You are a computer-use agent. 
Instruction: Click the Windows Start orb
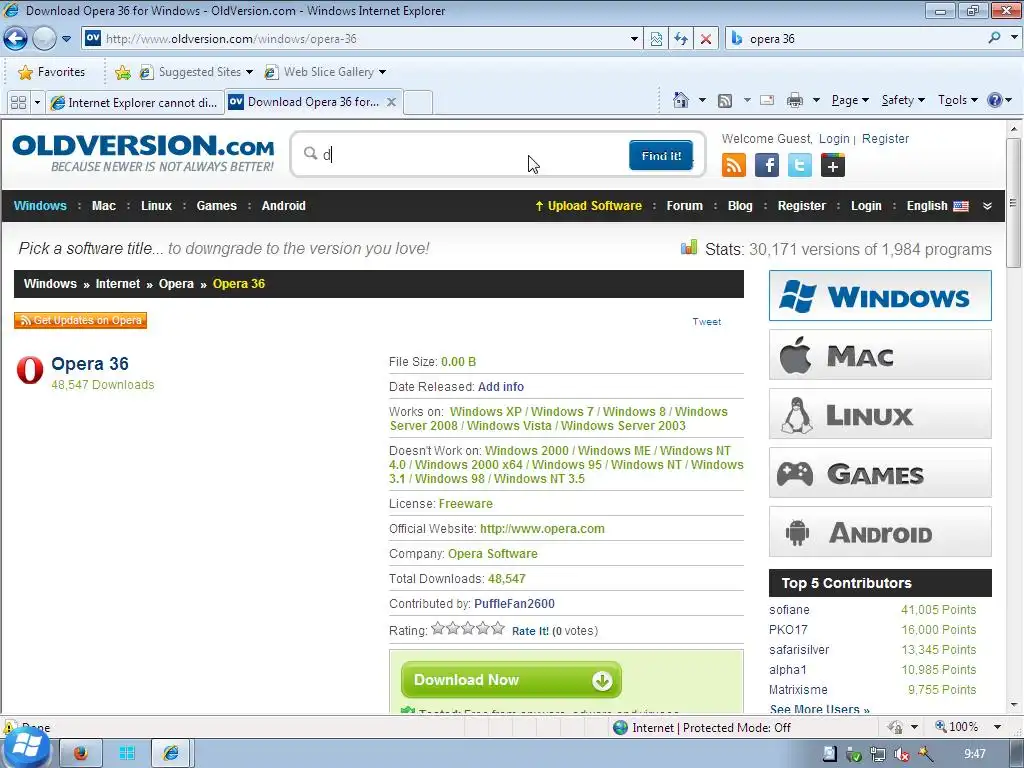(26, 748)
